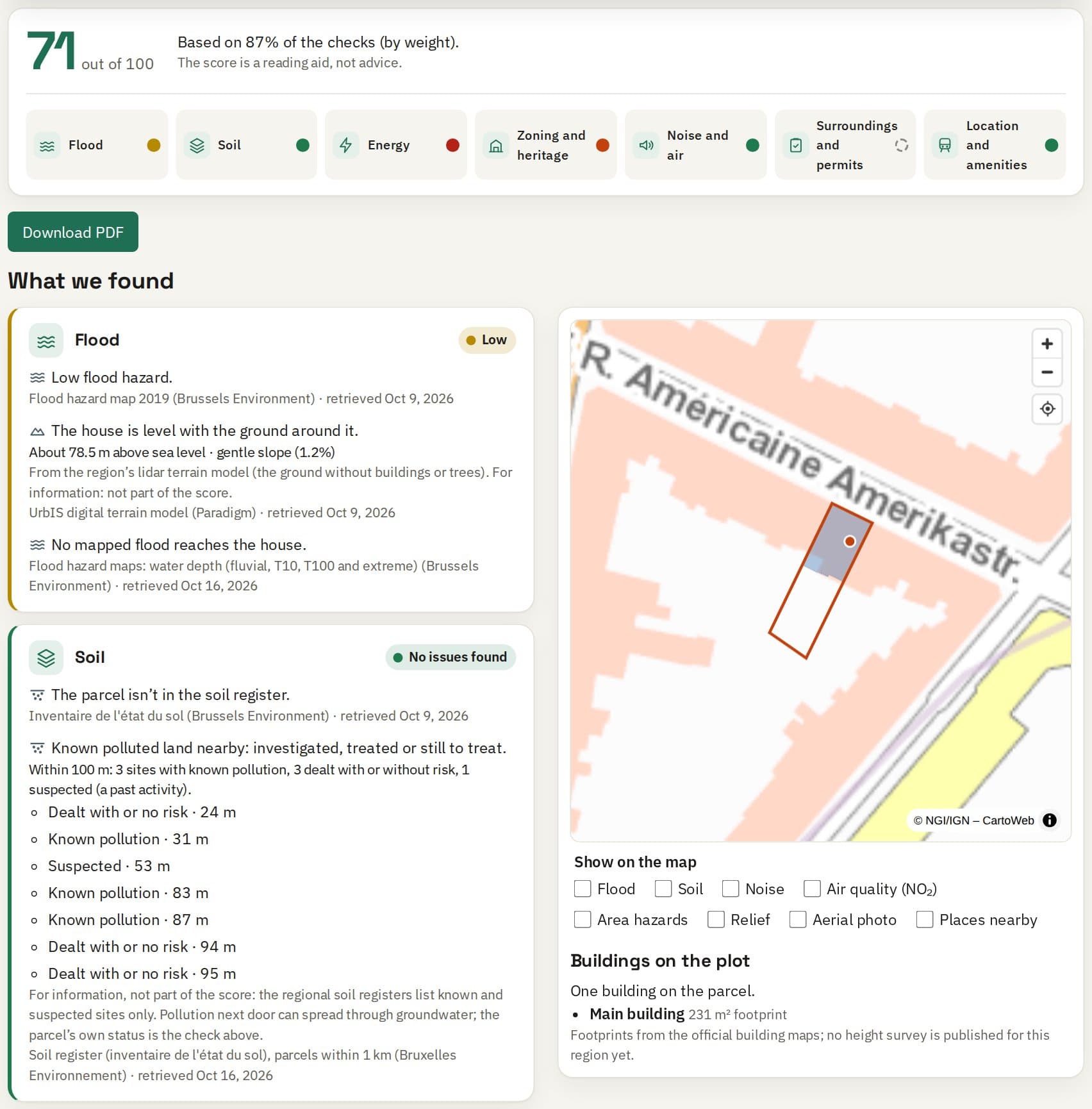Click the Flood card header wave icon
The width and height of the screenshot is (1092, 1109).
[x=46, y=340]
